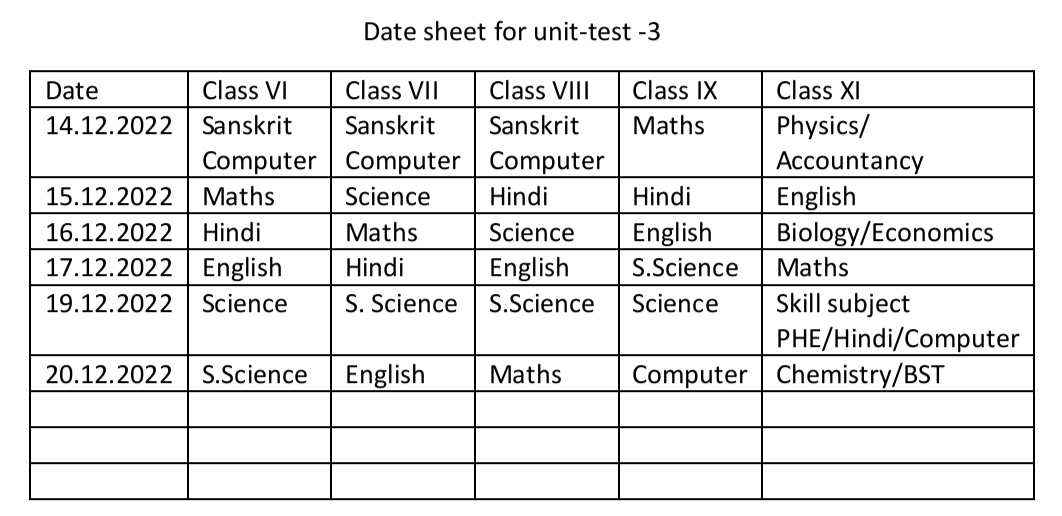The height and width of the screenshot is (516, 1062).
Task: Click the 17.12.2022 date cell
Action: click(x=109, y=267)
